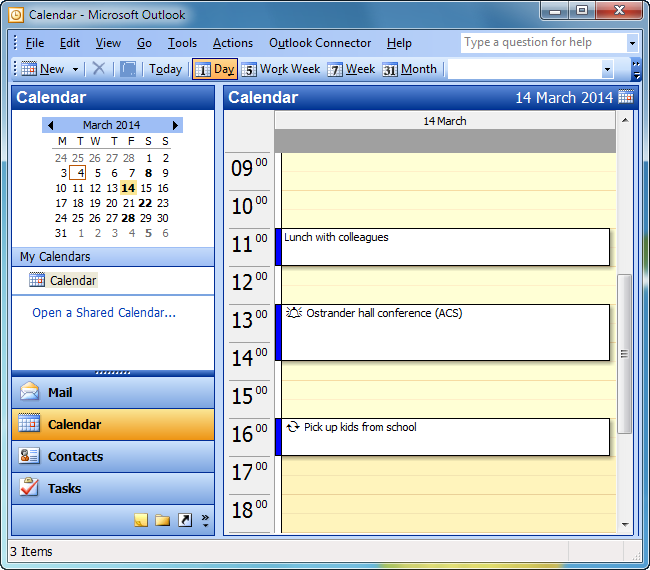
Task: Select 4 March in the date navigator
Action: (78, 173)
